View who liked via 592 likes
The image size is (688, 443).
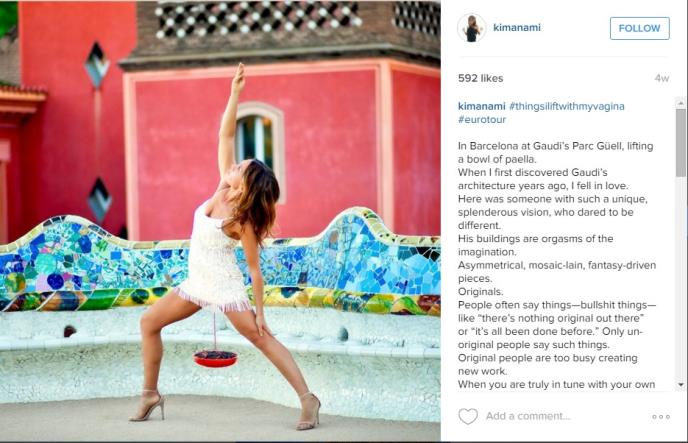(480, 78)
